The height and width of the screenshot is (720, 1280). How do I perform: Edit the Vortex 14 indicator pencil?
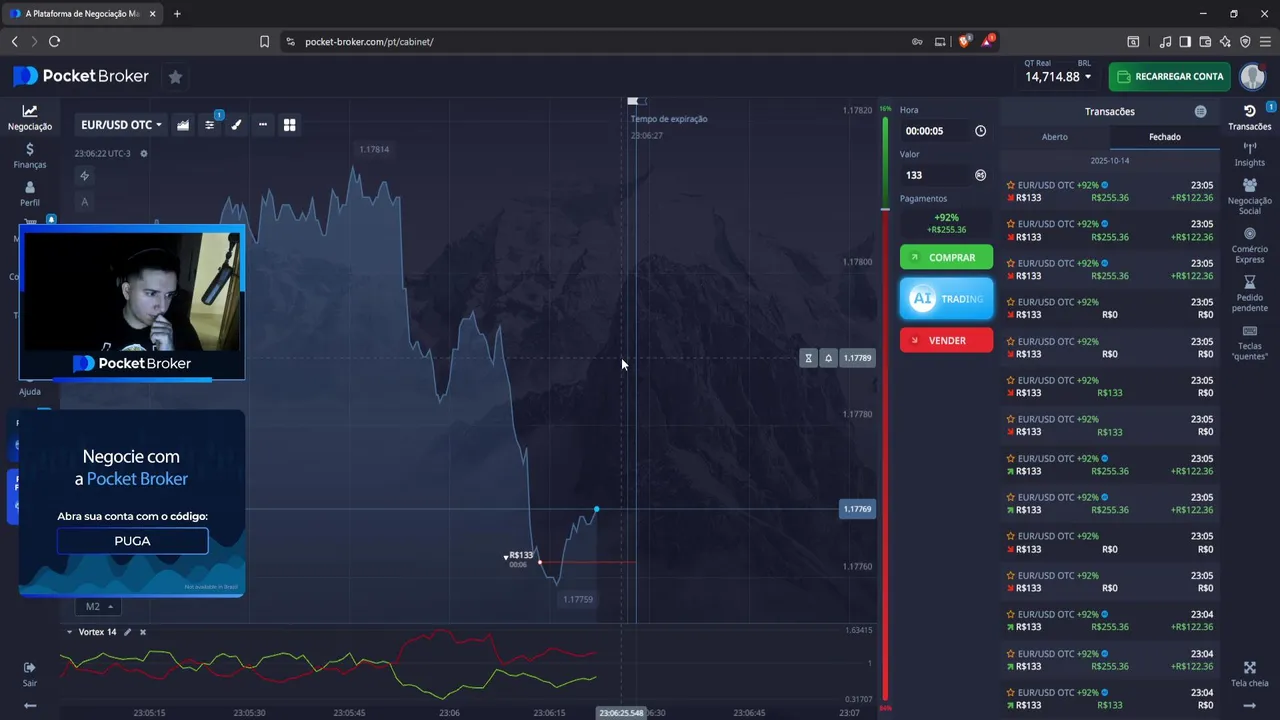pos(127,632)
